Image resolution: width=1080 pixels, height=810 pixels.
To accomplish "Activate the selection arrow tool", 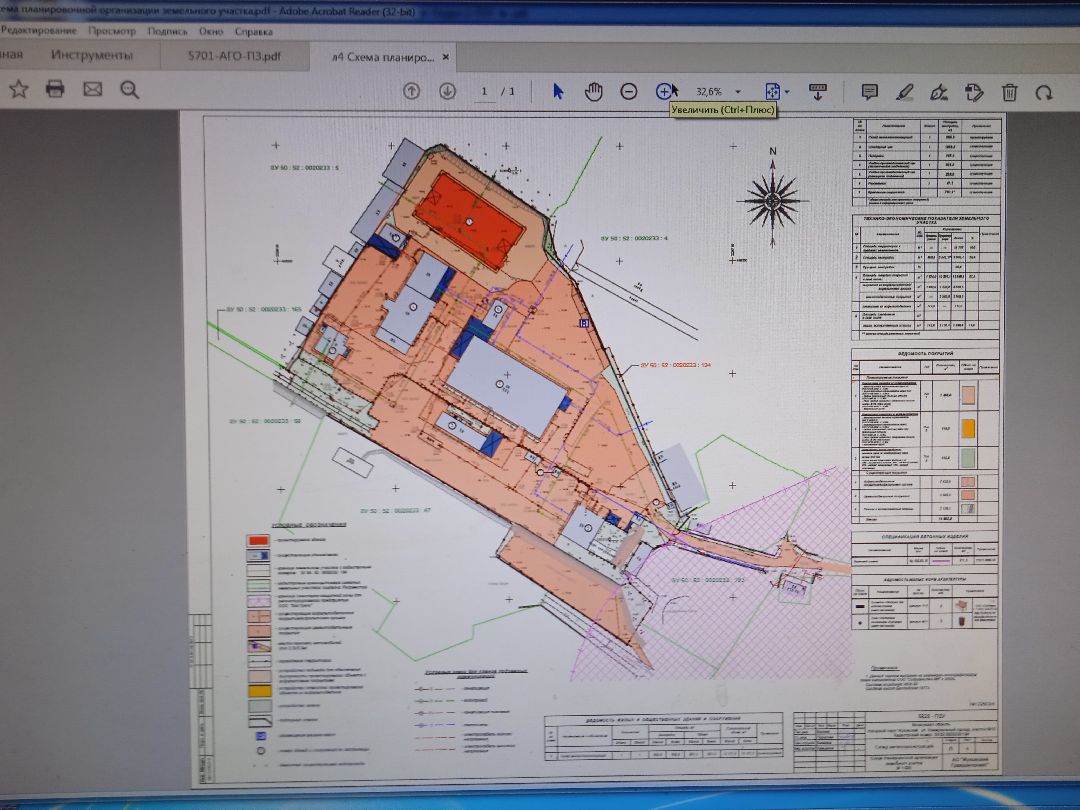I will (x=558, y=91).
